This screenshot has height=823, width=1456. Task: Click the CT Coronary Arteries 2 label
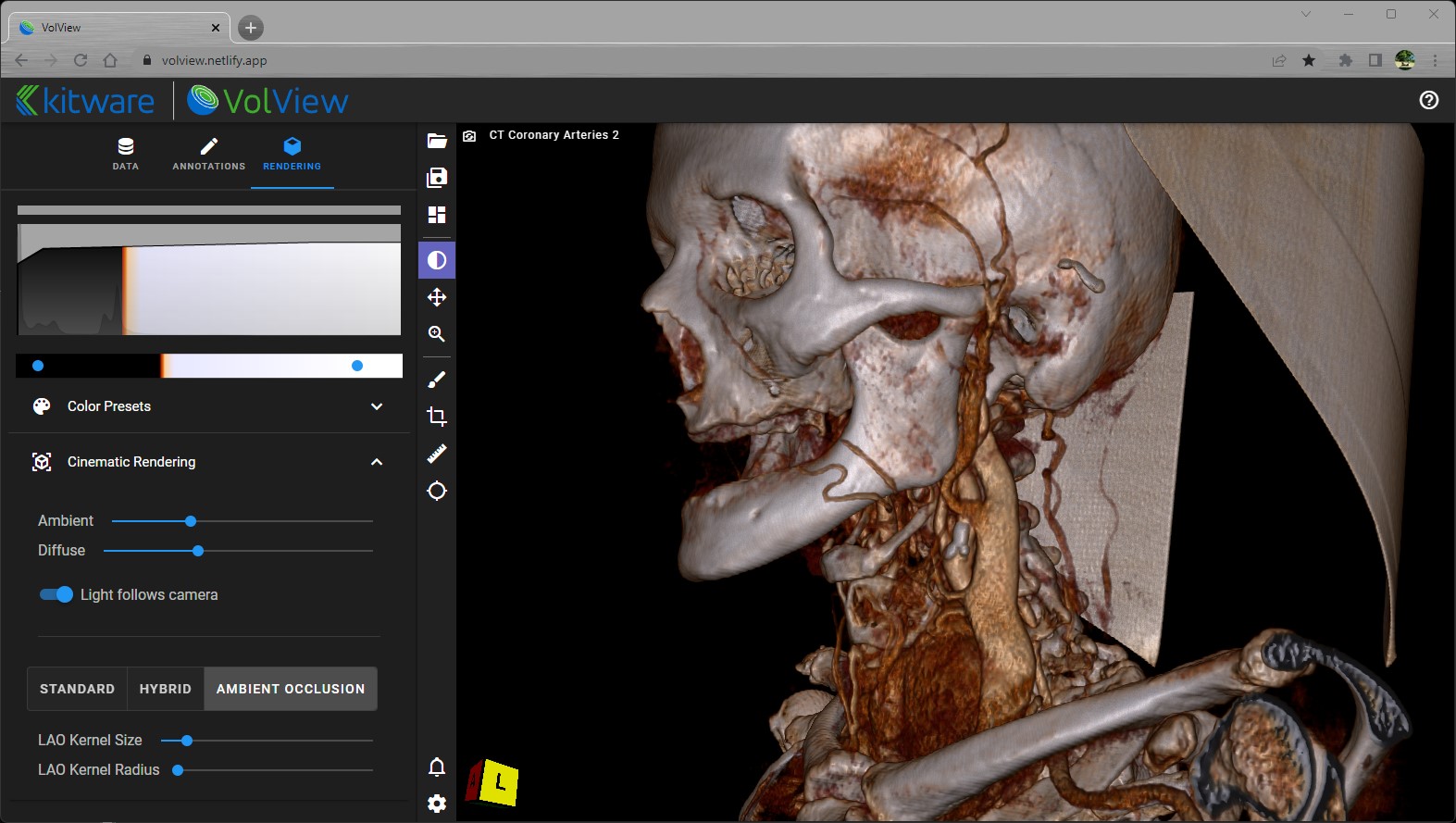(554, 135)
